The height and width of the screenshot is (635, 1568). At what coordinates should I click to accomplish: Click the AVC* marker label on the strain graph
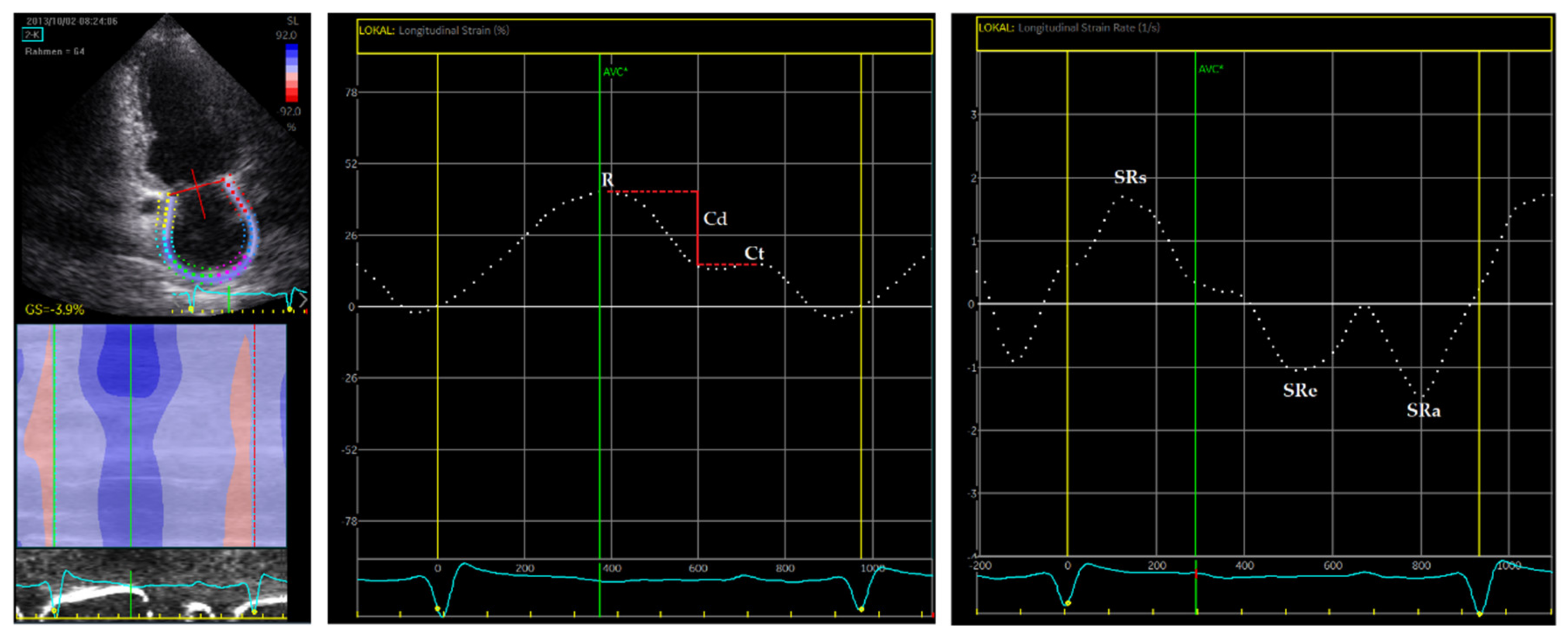615,72
